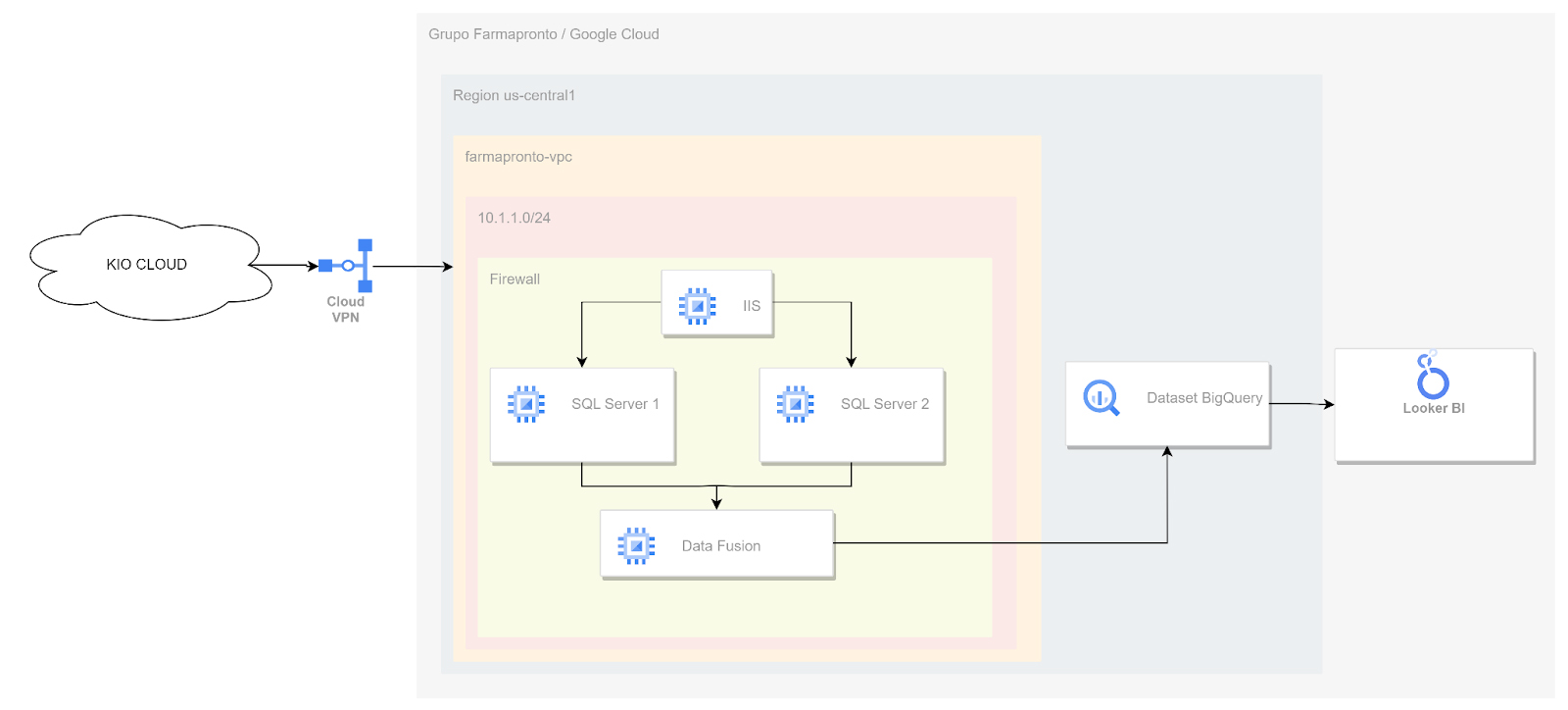
Task: Click the 'KIO CLOUD' text
Action: click(x=146, y=265)
